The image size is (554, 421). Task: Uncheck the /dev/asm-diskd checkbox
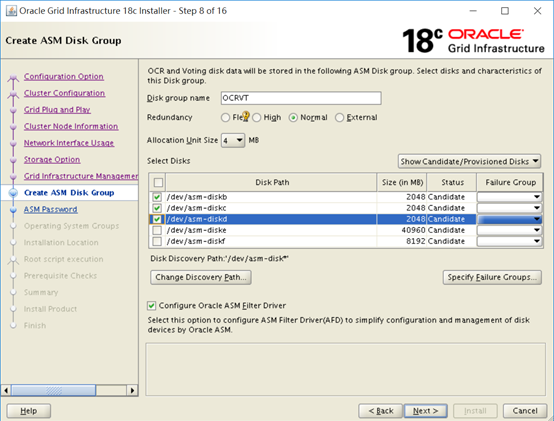tap(157, 219)
